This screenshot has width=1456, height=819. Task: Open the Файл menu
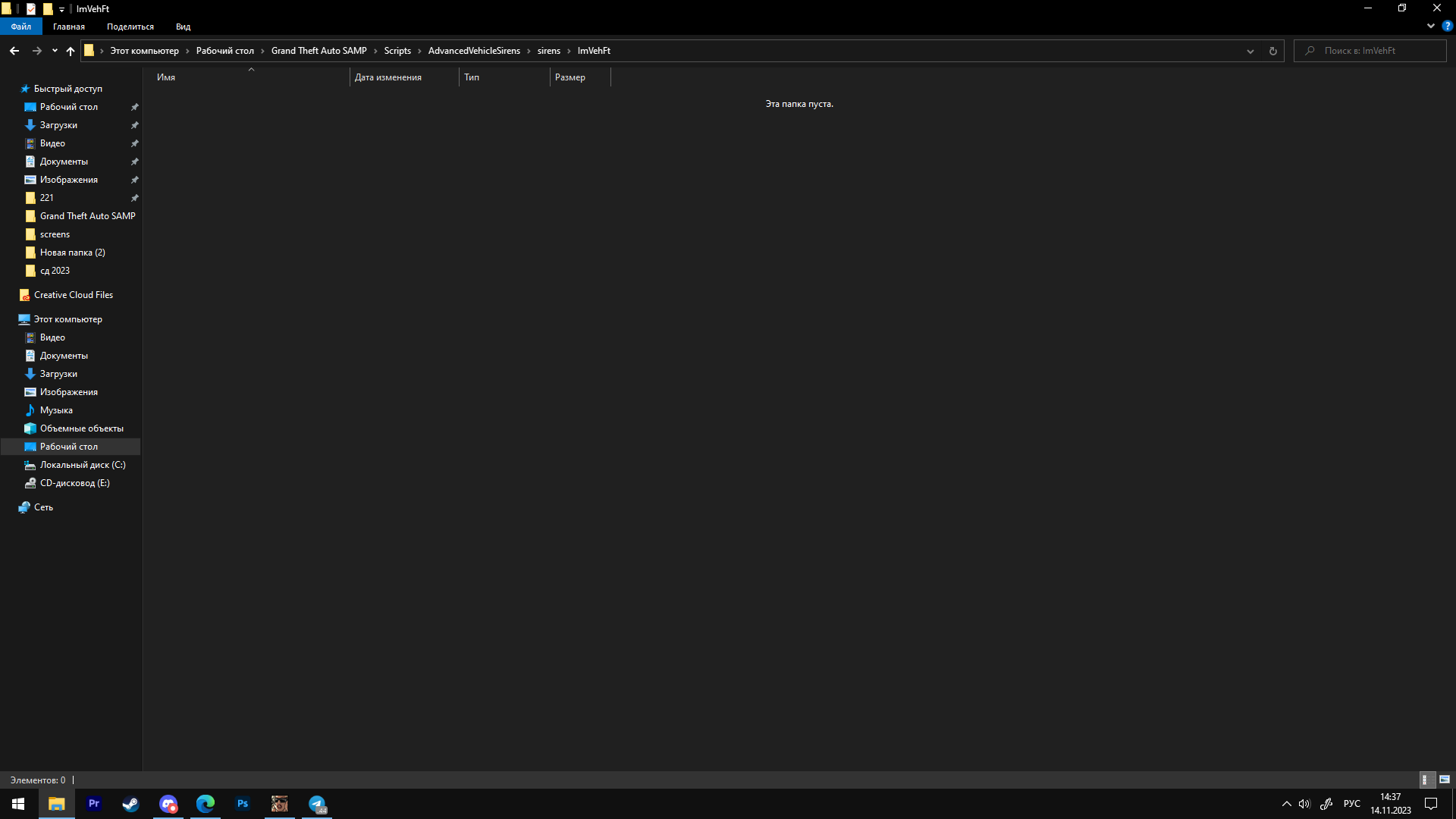[21, 27]
